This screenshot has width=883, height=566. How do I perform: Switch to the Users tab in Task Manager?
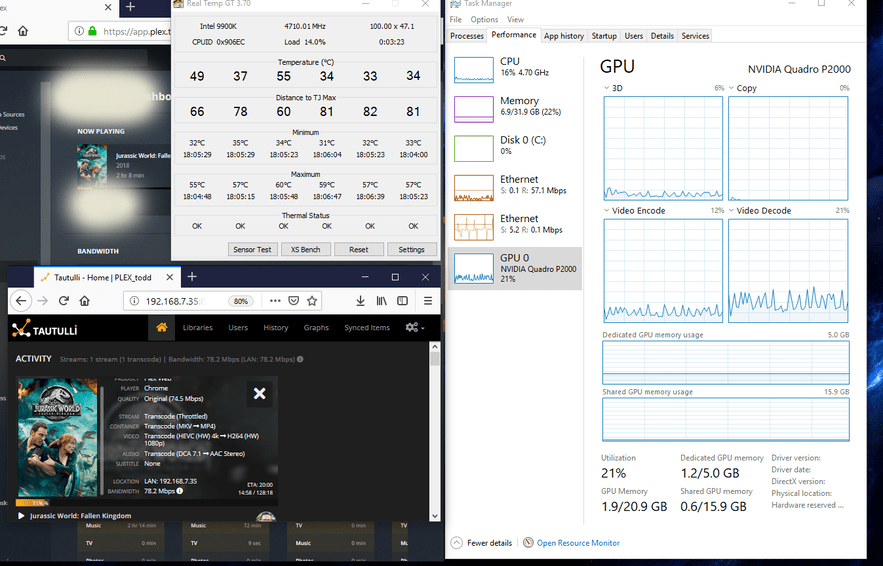tap(634, 35)
